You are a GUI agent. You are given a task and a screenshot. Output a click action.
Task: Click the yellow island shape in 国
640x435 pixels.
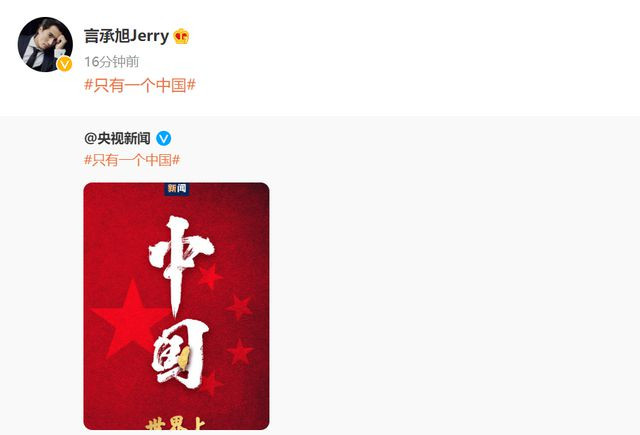point(184,358)
